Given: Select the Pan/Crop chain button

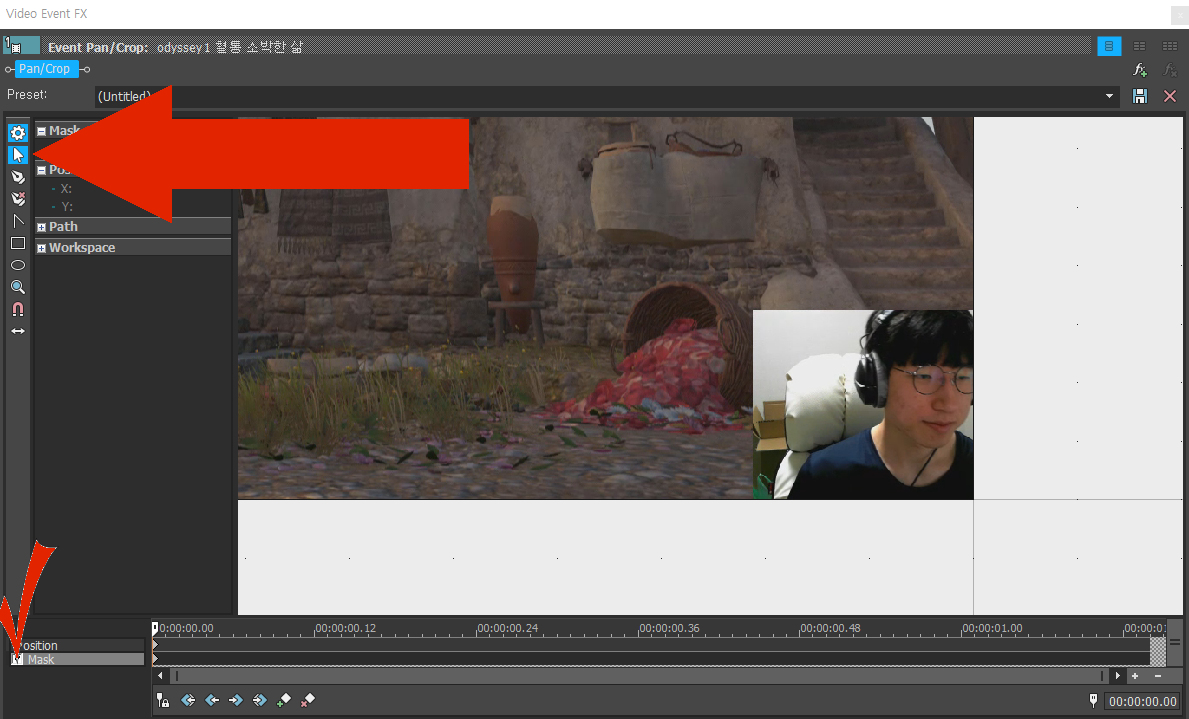Looking at the screenshot, I should [x=45, y=69].
